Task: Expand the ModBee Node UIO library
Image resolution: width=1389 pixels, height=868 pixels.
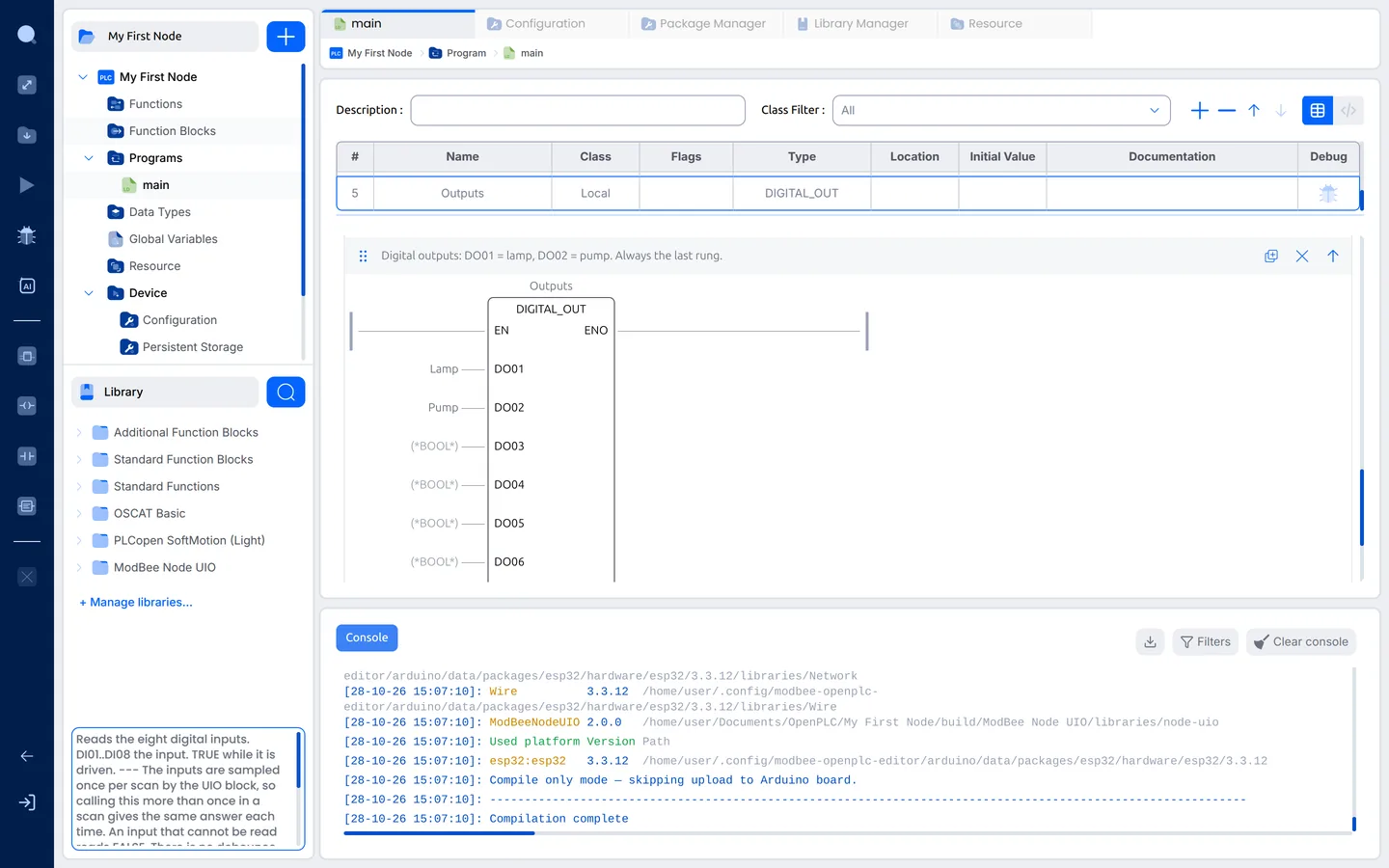Action: click(x=79, y=567)
